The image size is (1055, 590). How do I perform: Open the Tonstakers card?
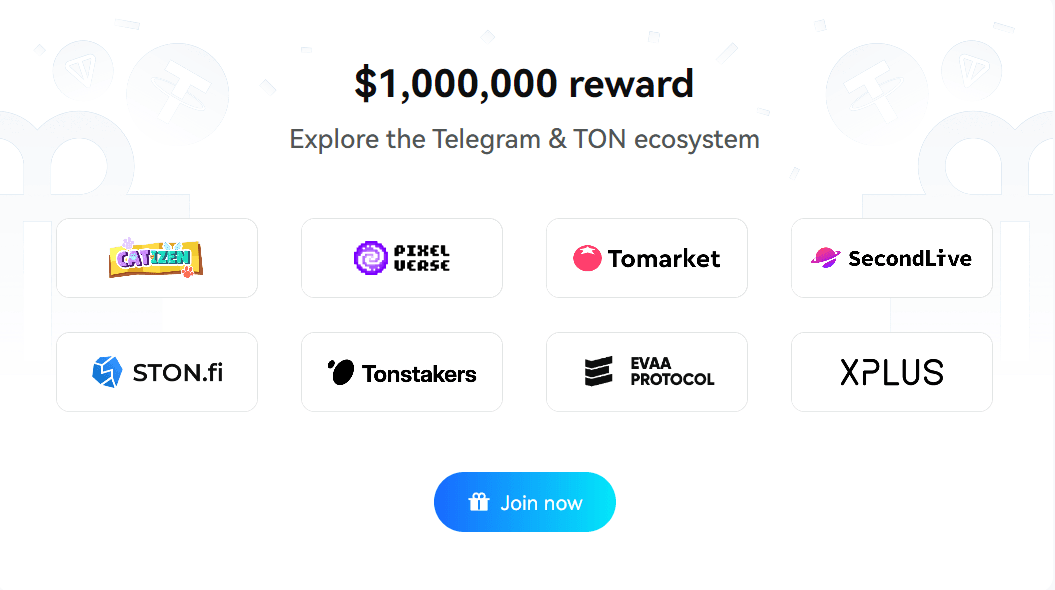pyautogui.click(x=402, y=372)
